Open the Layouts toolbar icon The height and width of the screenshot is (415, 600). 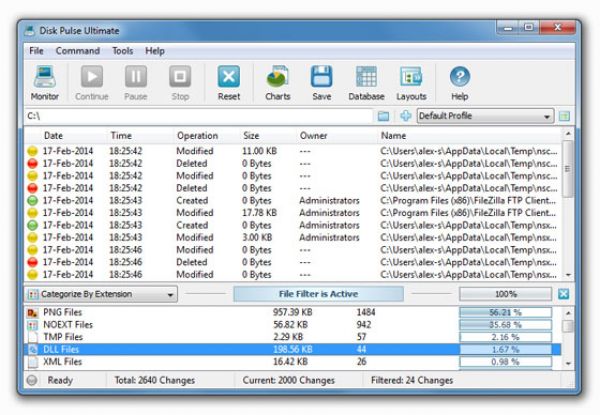coord(410,80)
